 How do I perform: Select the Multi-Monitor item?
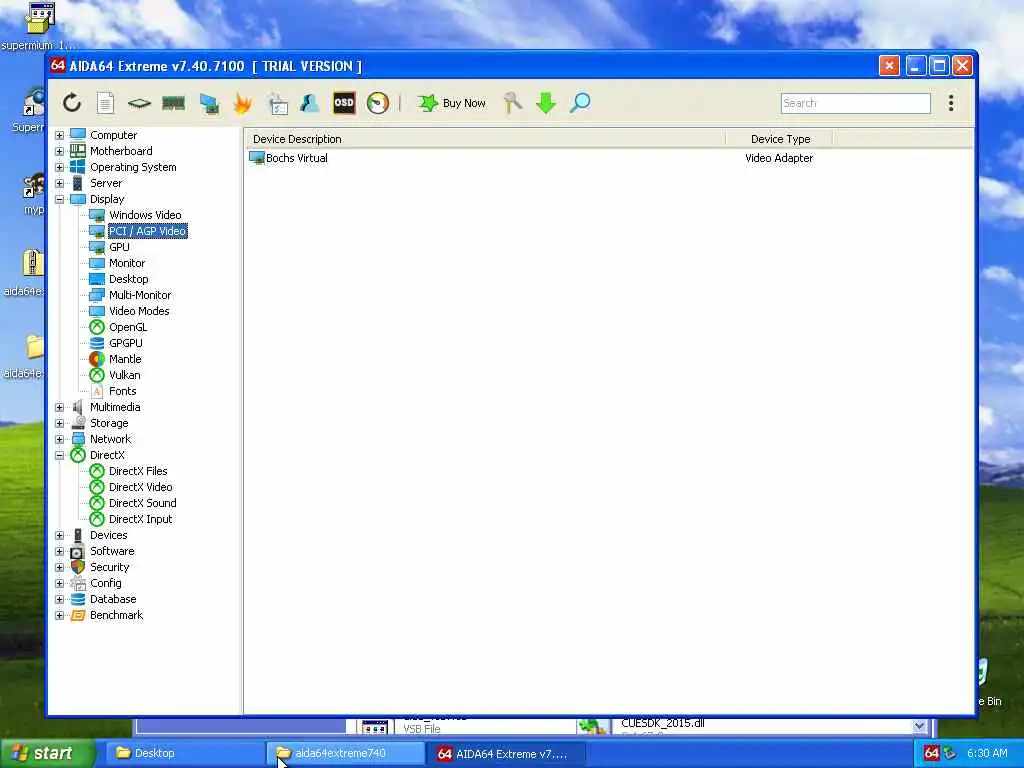(x=140, y=295)
